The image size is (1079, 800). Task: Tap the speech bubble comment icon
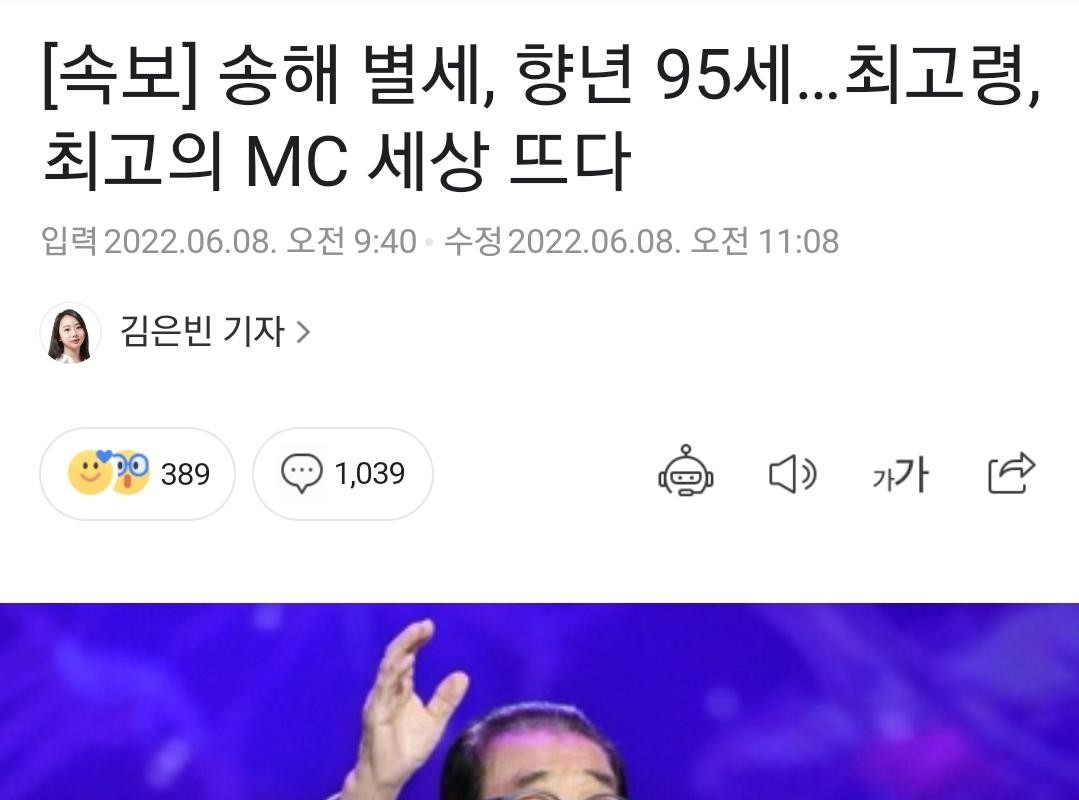[301, 473]
